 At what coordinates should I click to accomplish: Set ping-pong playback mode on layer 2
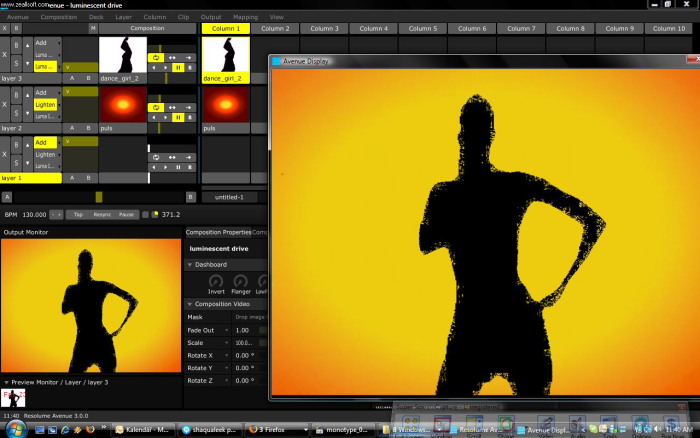pos(172,108)
